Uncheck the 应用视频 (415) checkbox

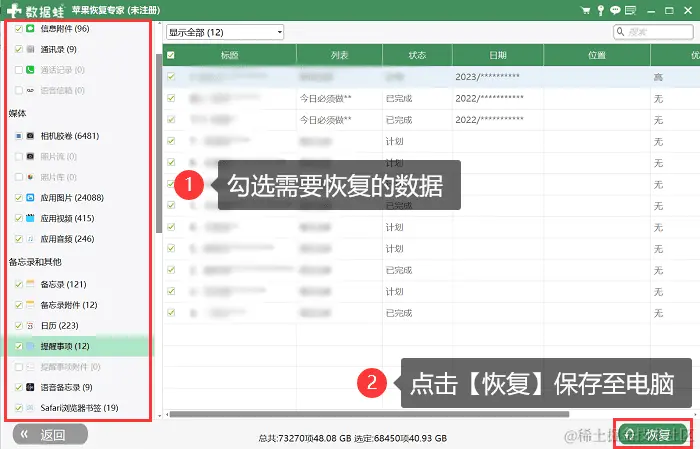tap(18, 218)
